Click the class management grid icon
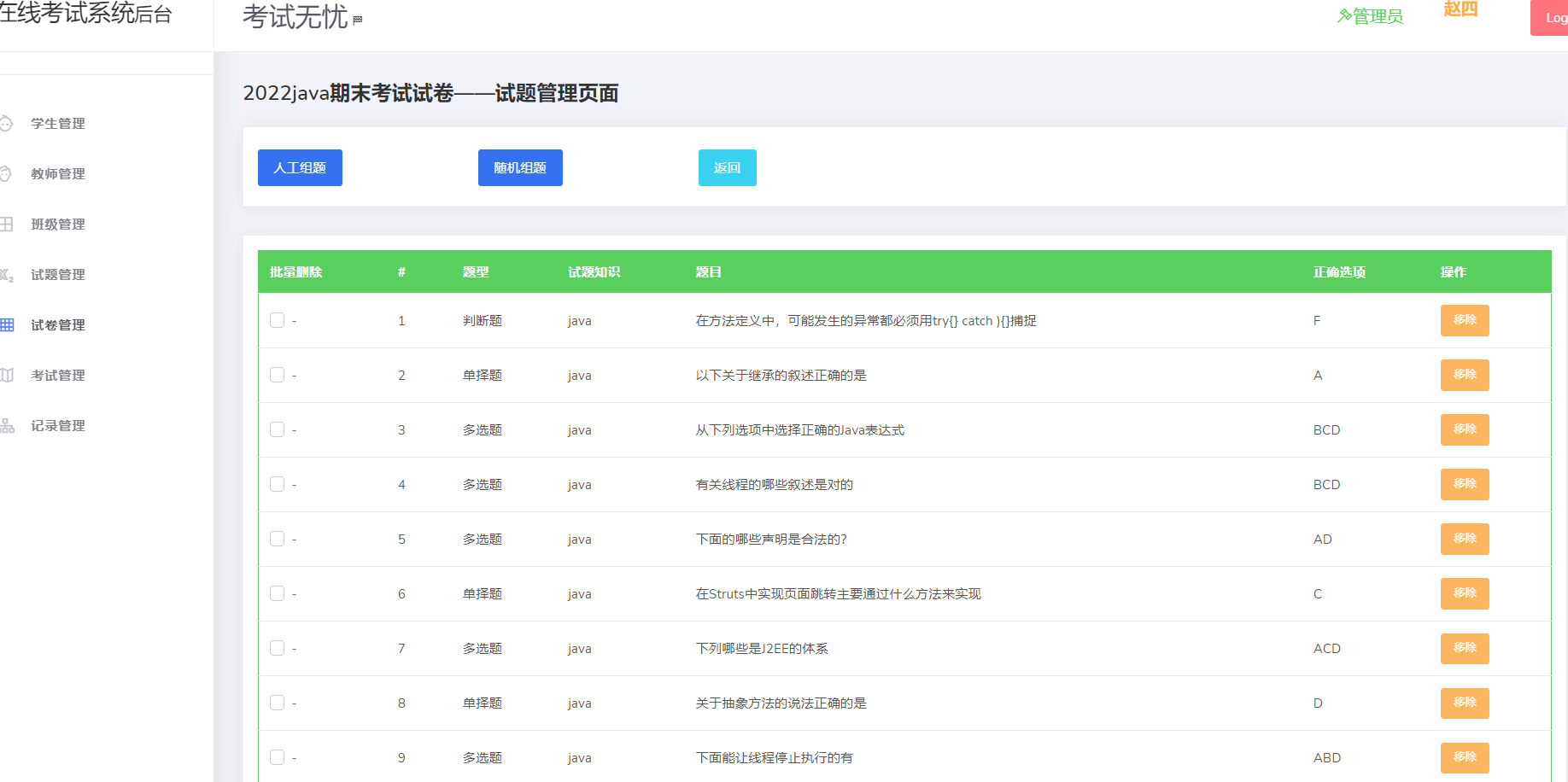Screen dimensions: 1568x782 click(6, 225)
